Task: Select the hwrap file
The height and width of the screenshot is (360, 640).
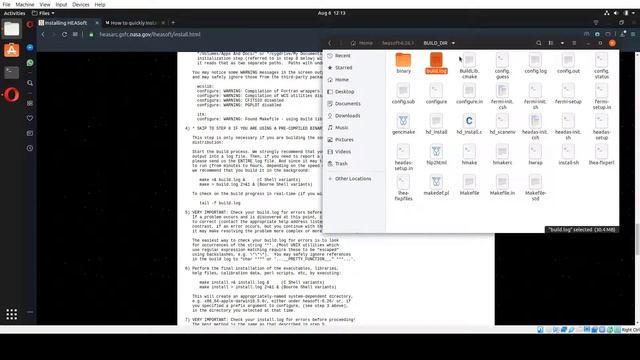Action: coord(535,155)
